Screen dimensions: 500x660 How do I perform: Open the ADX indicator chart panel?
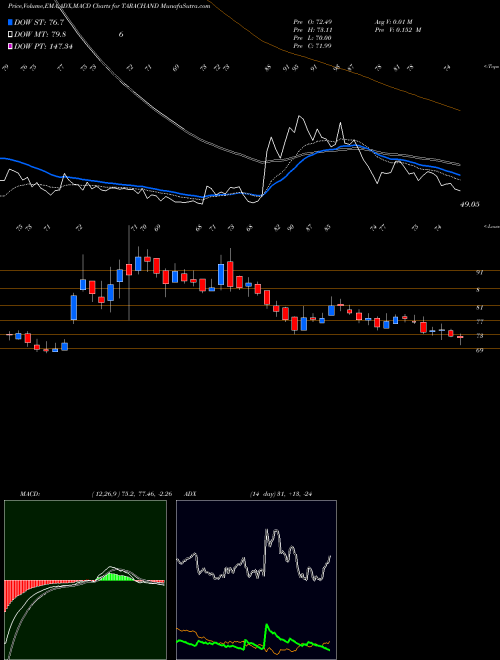coord(256,580)
